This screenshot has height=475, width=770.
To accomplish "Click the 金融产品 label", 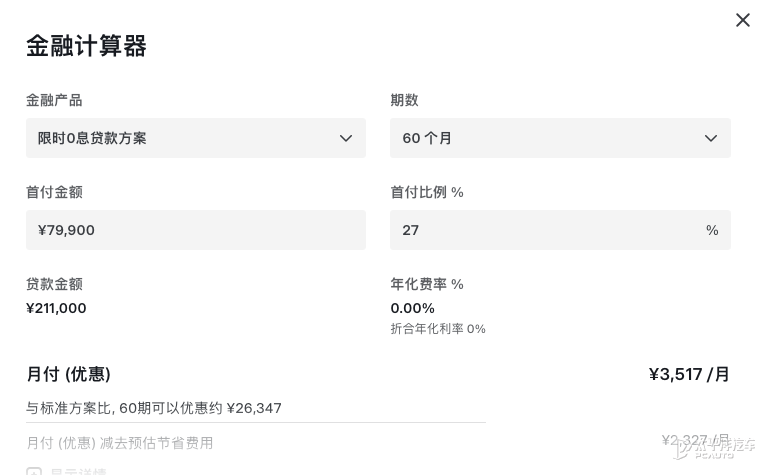I will point(54,100).
